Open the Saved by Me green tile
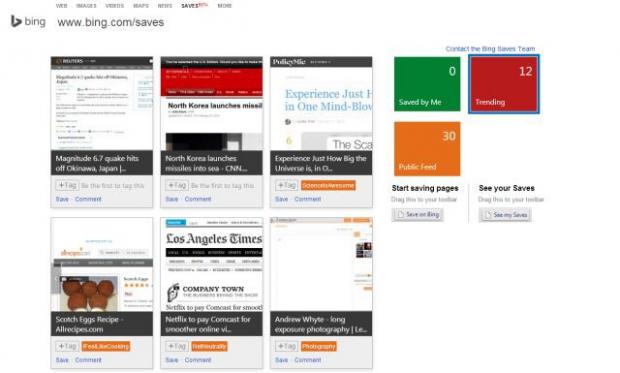Screen dimensions: 620x373 coord(427,84)
